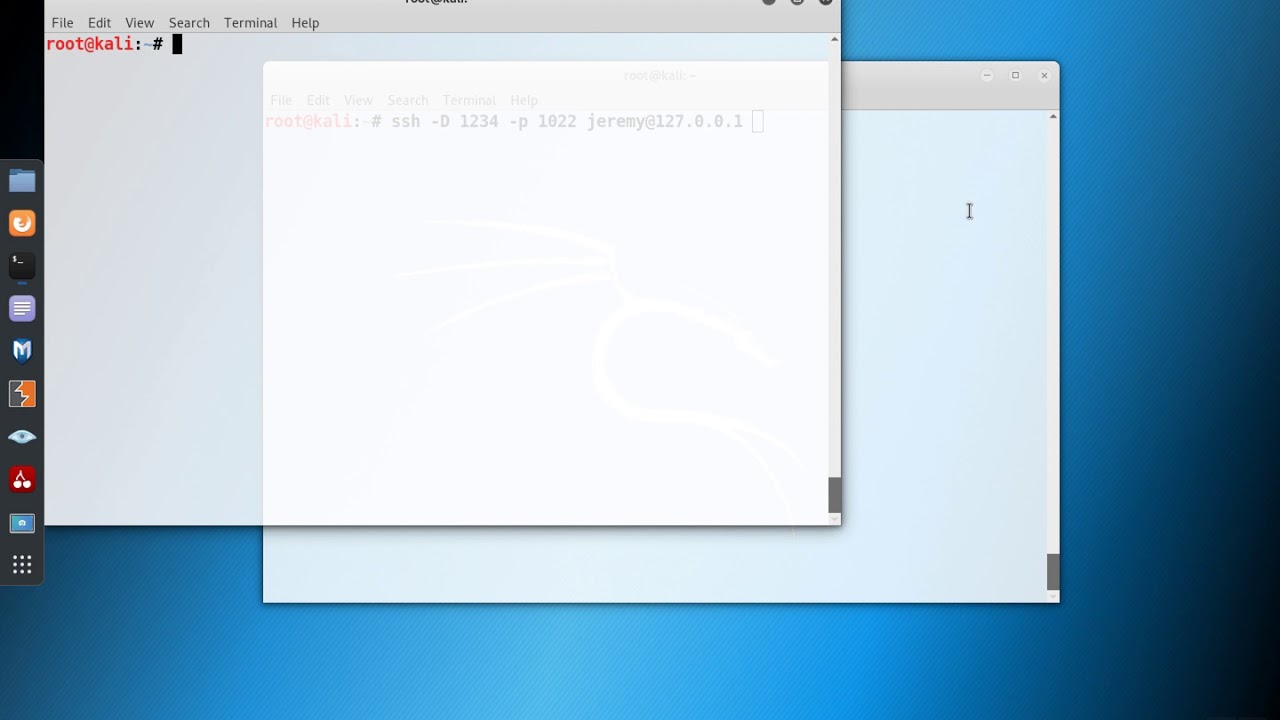
Task: Click front terminal scrollbar thumb
Action: pos(834,495)
